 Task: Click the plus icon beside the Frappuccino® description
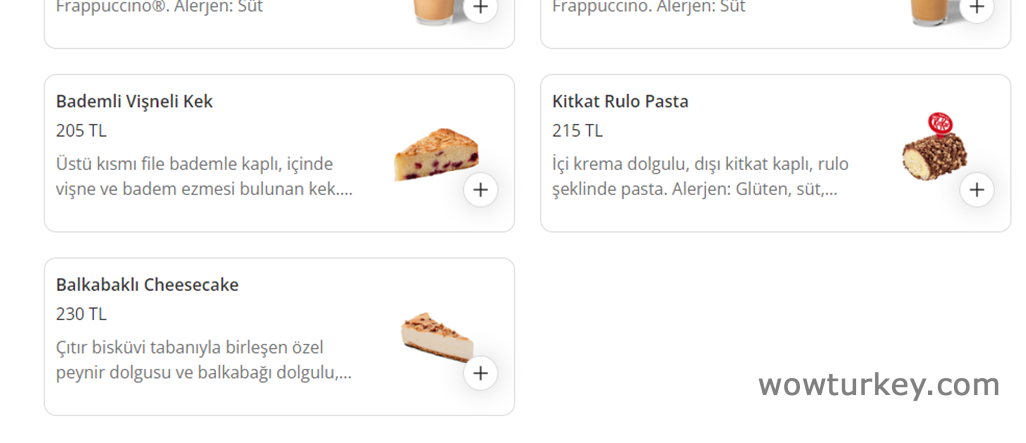[480, 9]
